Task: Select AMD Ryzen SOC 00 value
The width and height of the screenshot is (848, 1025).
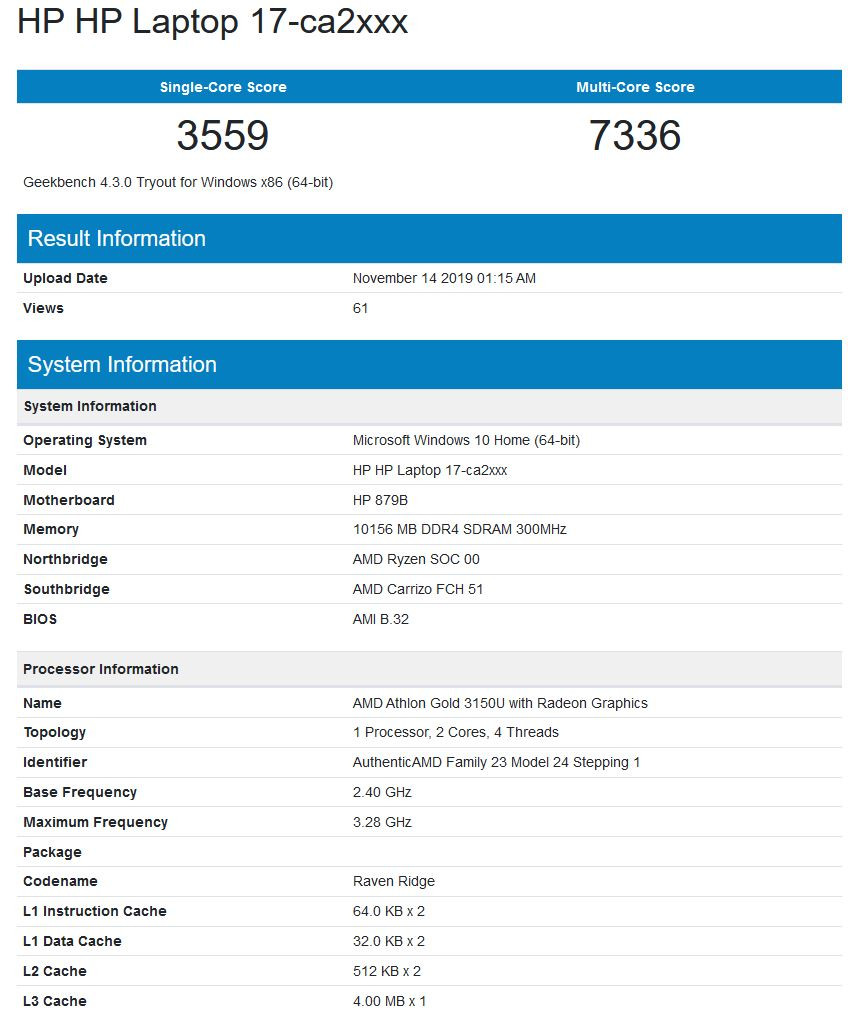Action: (416, 560)
